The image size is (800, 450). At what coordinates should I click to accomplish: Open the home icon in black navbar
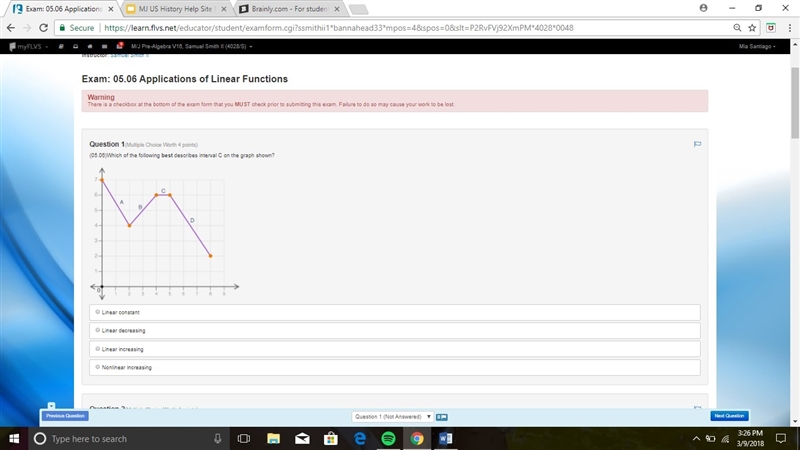click(90, 46)
